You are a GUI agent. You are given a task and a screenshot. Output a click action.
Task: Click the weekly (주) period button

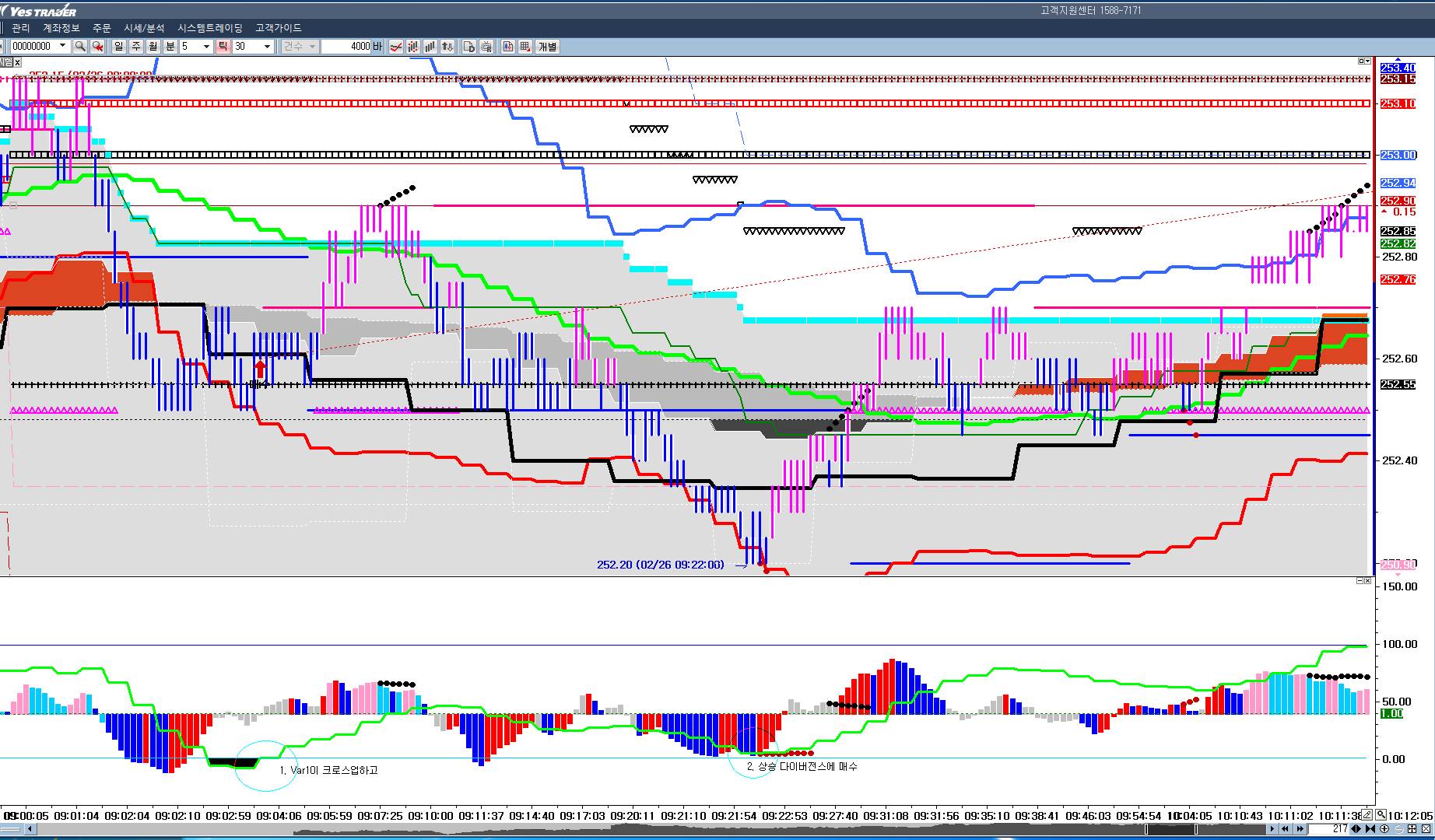[x=136, y=47]
